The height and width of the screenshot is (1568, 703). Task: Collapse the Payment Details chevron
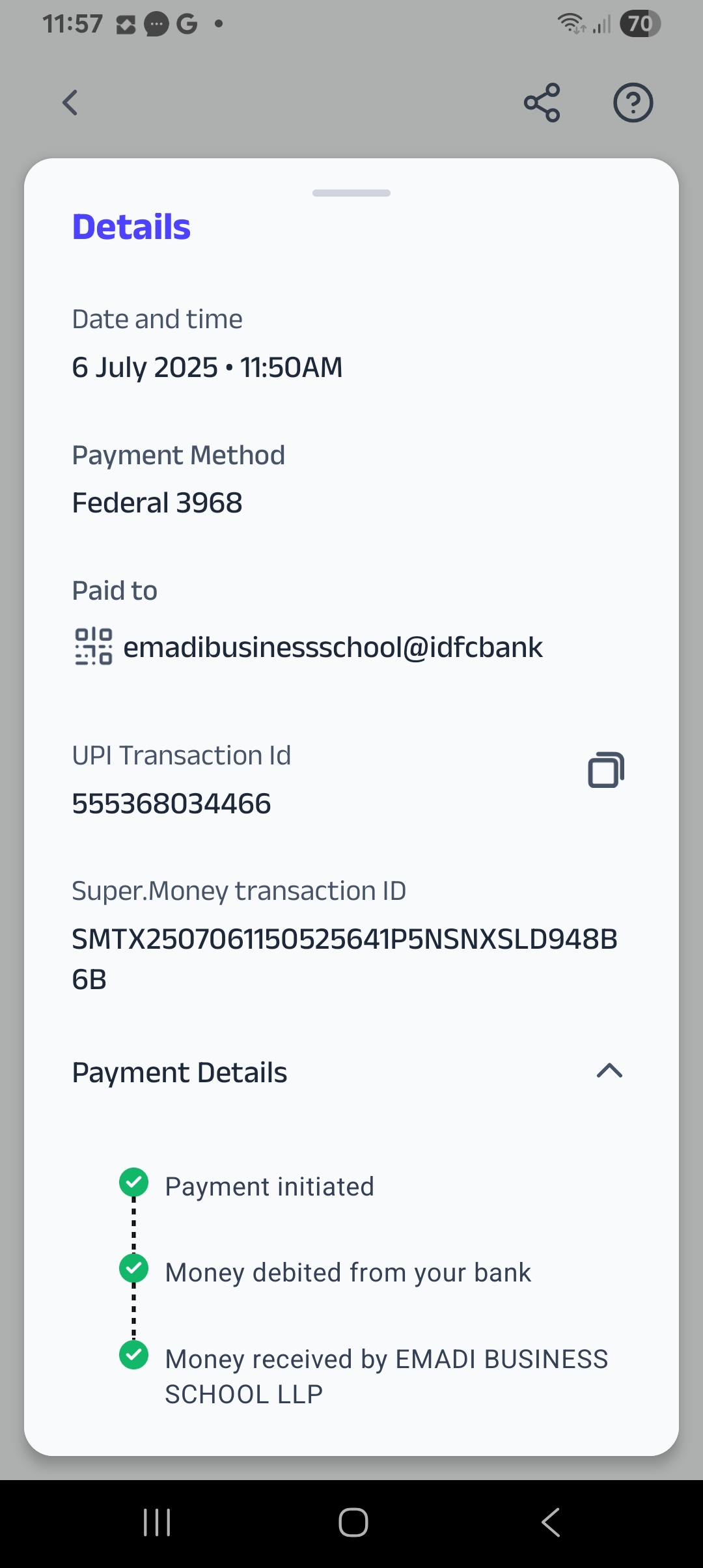tap(609, 1071)
